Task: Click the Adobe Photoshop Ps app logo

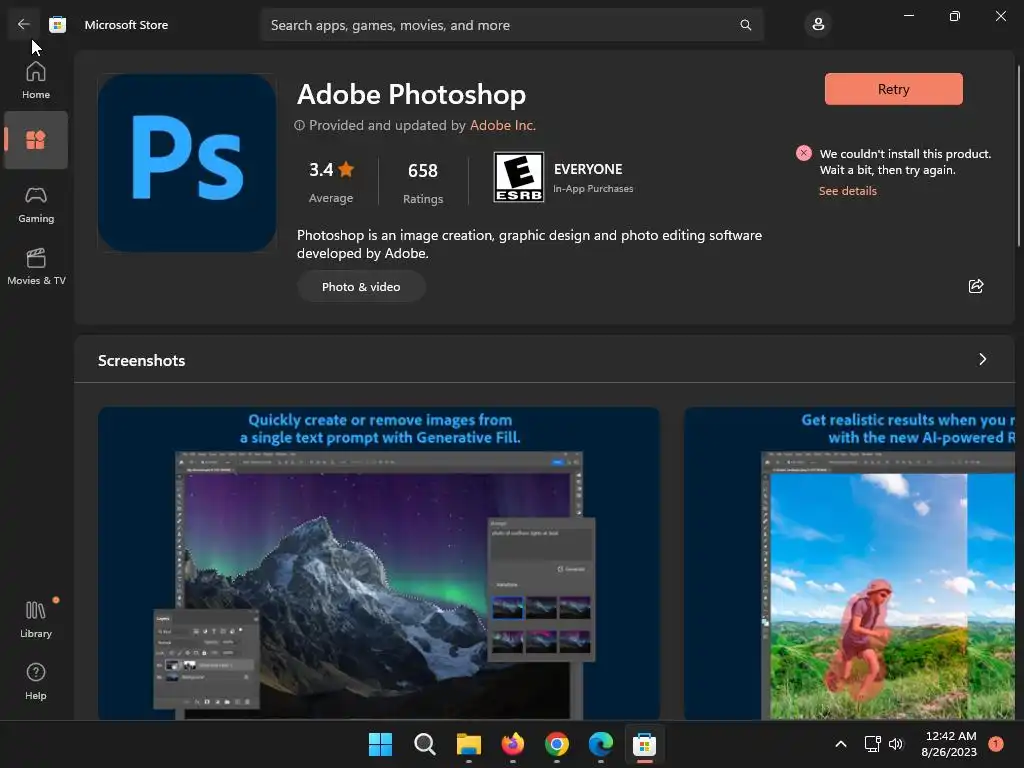Action: [x=187, y=163]
